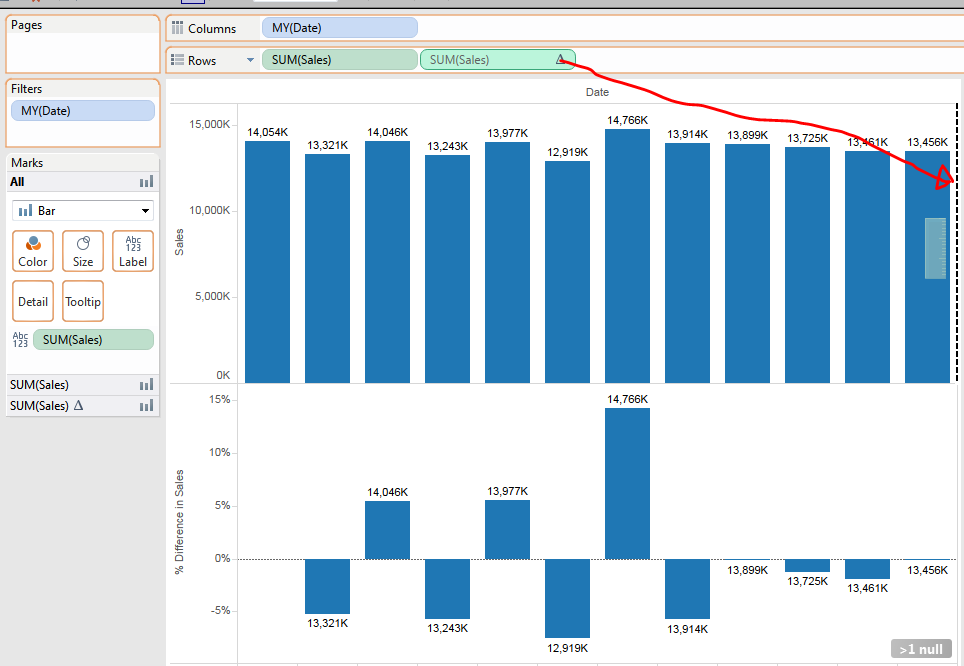Image resolution: width=964 pixels, height=666 pixels.
Task: Select the 13,914K bar in lower chart
Action: [687, 589]
